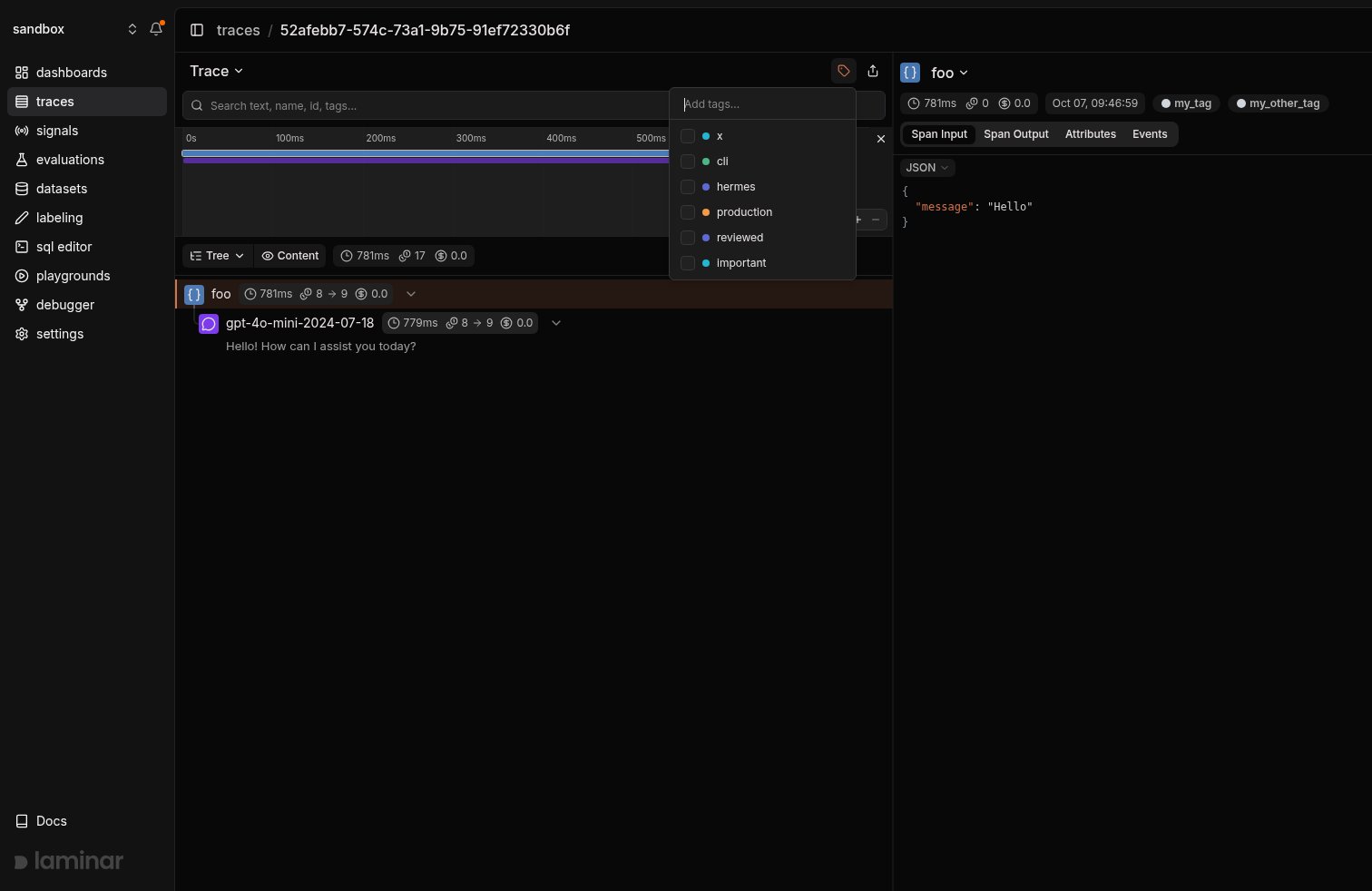This screenshot has width=1372, height=891.
Task: Switch to the Events tab
Action: (x=1150, y=134)
